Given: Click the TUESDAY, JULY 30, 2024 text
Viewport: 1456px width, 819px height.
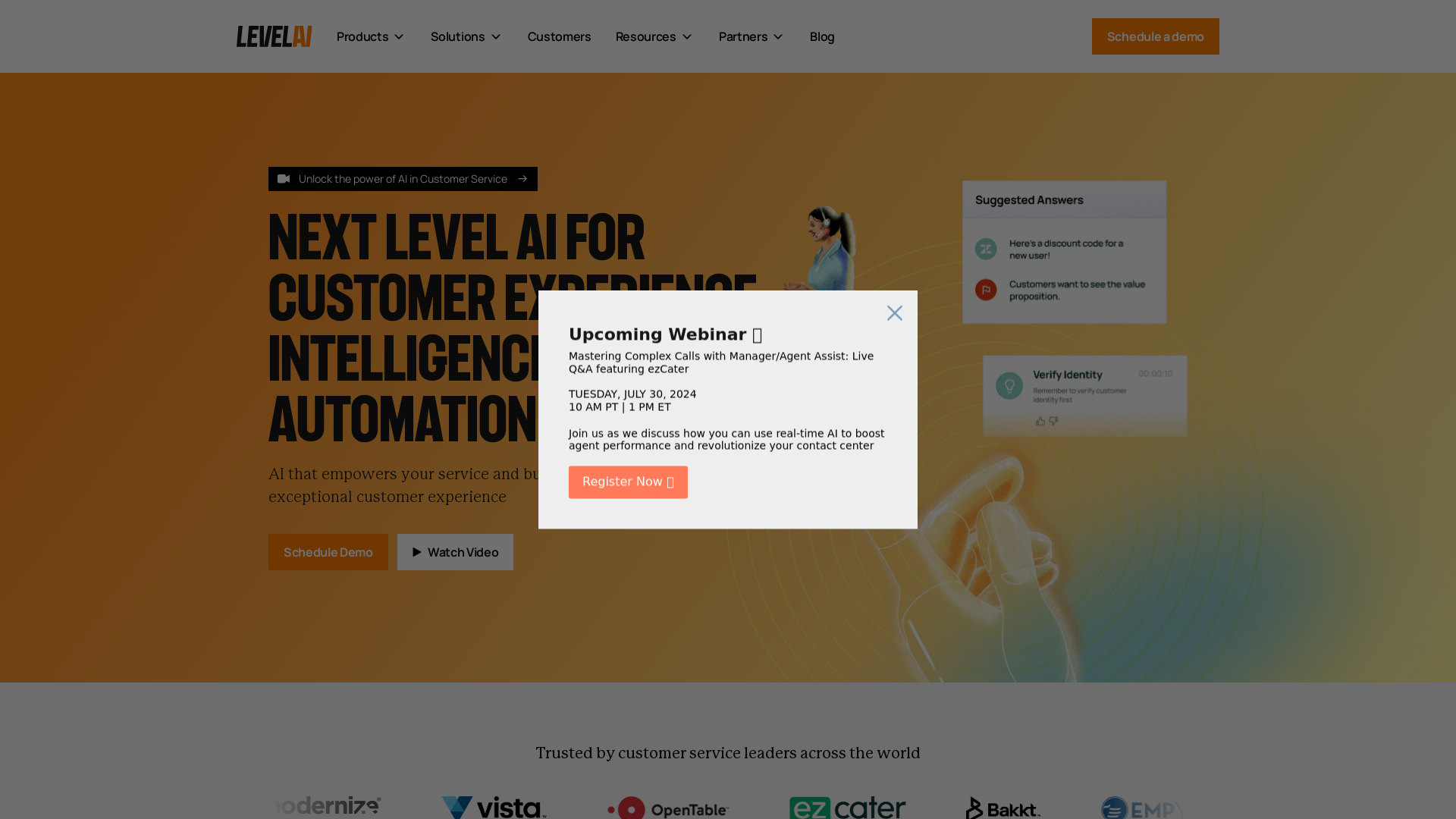Looking at the screenshot, I should tap(632, 394).
